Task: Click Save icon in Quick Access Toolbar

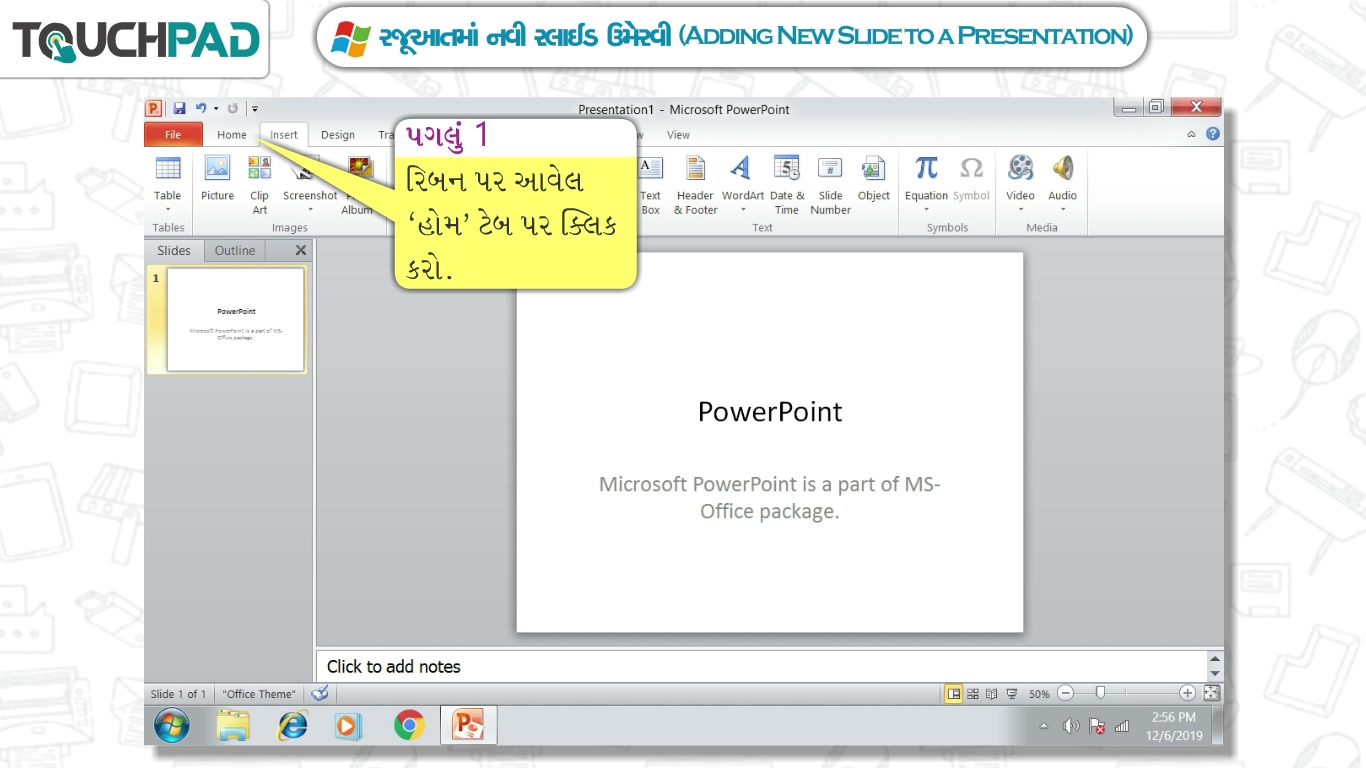Action: point(179,108)
